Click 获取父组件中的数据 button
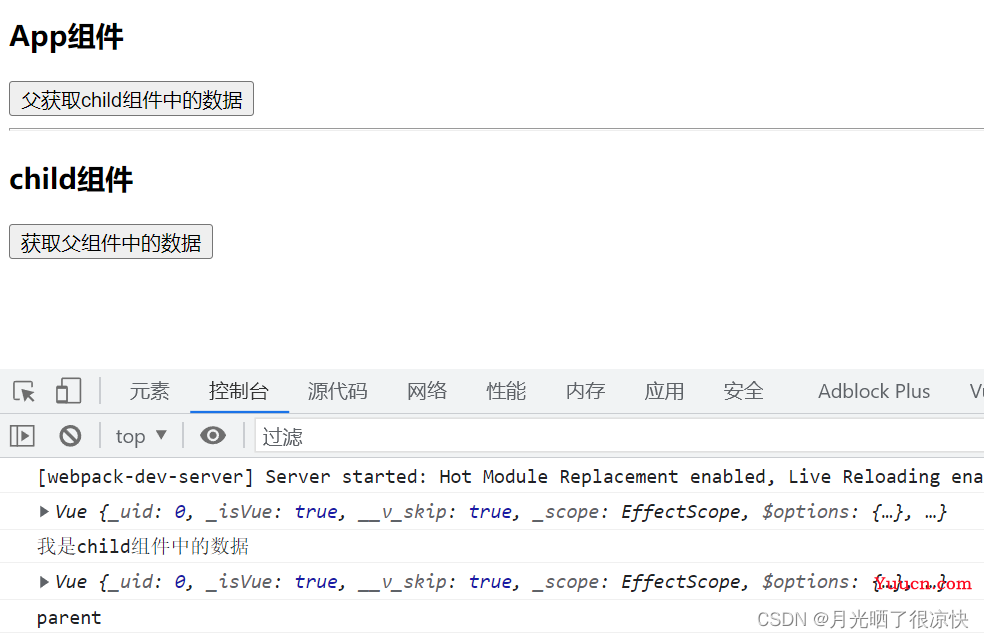 111,242
